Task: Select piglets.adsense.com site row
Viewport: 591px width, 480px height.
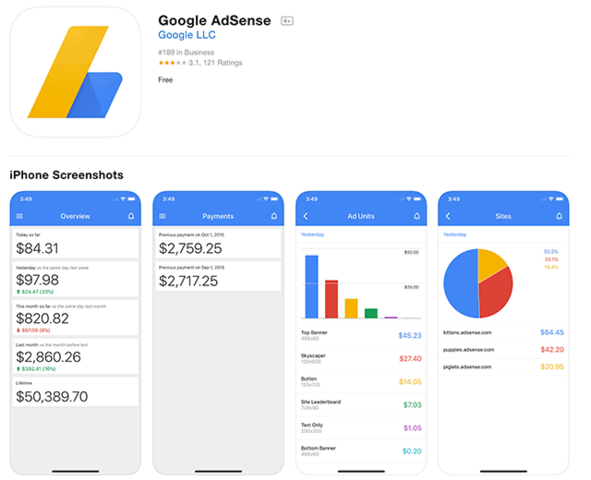Action: point(504,367)
